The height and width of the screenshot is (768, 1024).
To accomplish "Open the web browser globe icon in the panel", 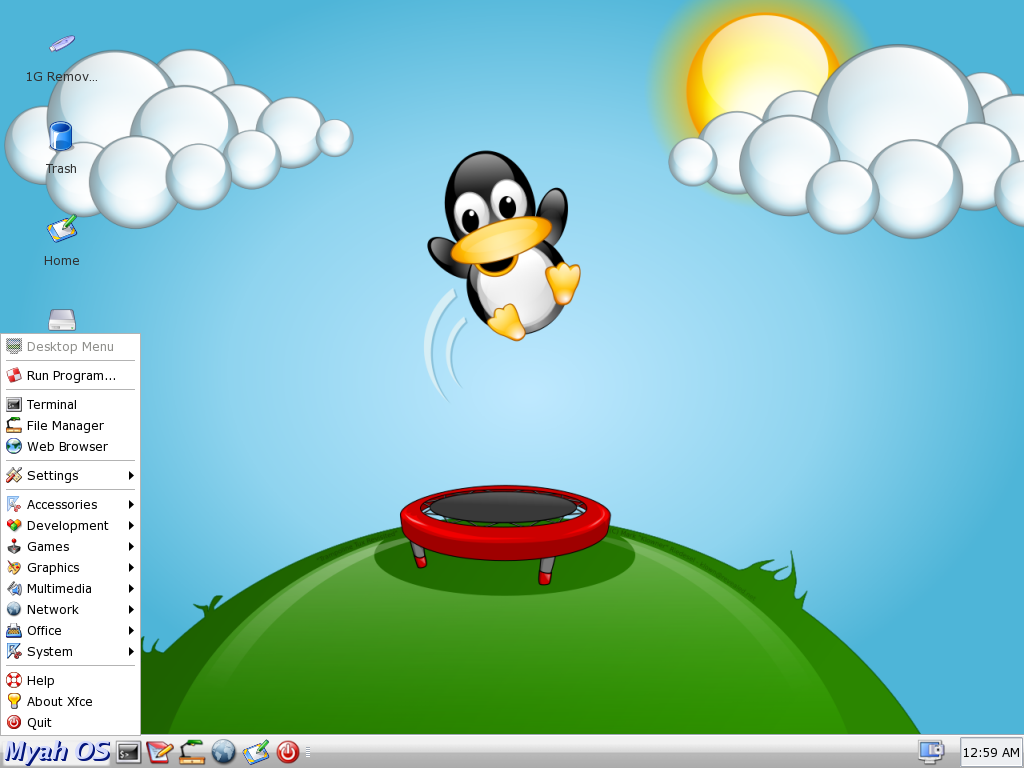I will click(x=223, y=752).
